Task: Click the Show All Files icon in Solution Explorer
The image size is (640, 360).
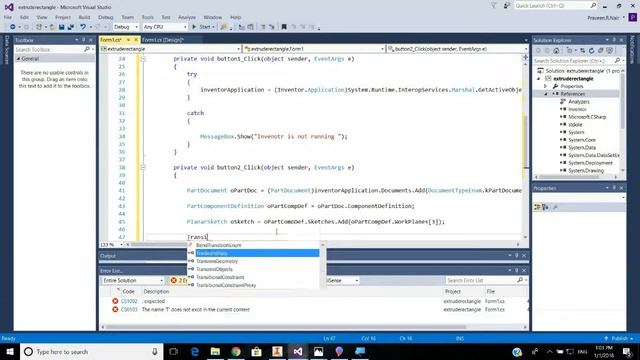Action: 609,51
